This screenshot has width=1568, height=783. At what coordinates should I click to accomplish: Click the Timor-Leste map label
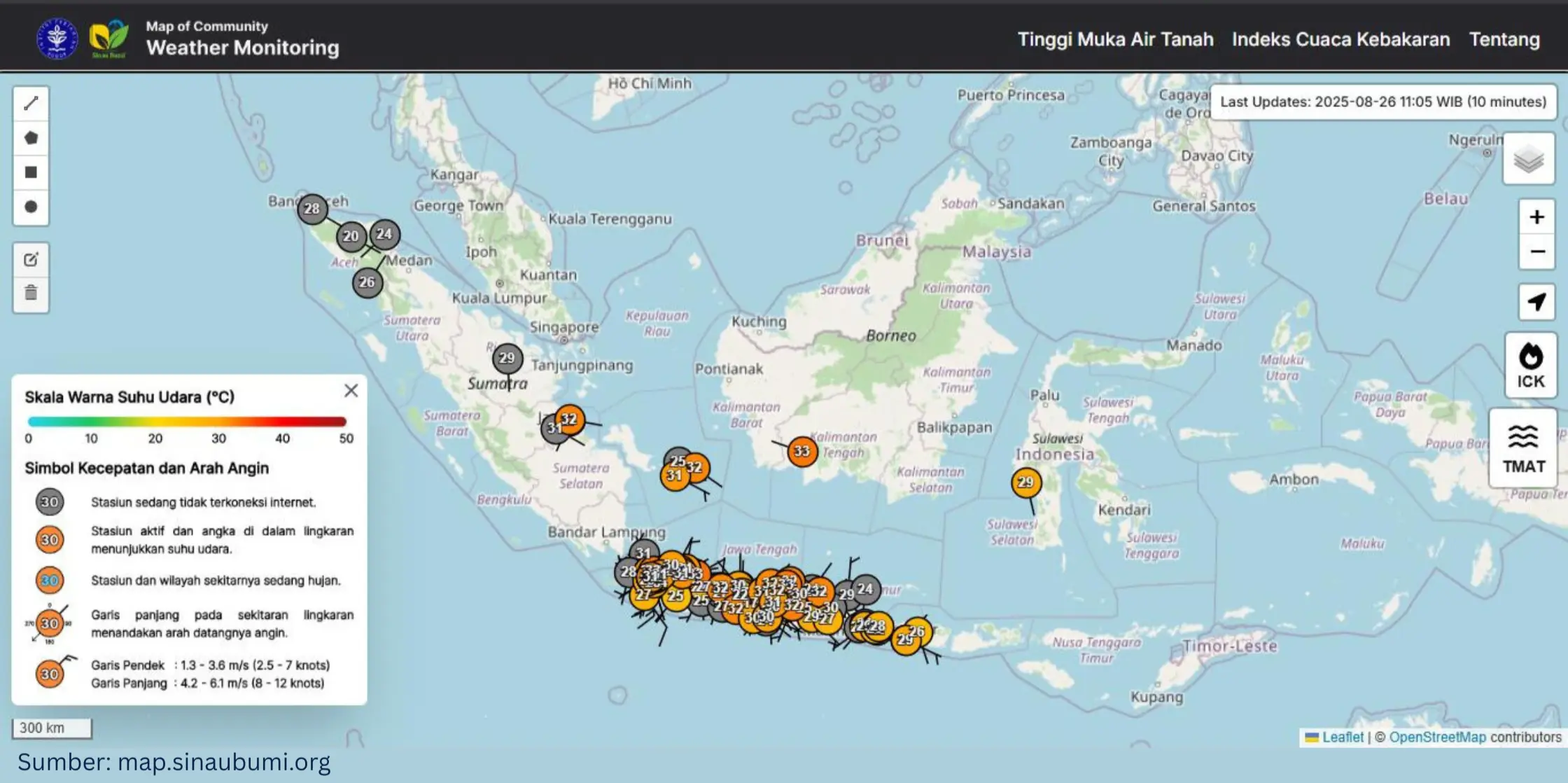coord(1230,646)
